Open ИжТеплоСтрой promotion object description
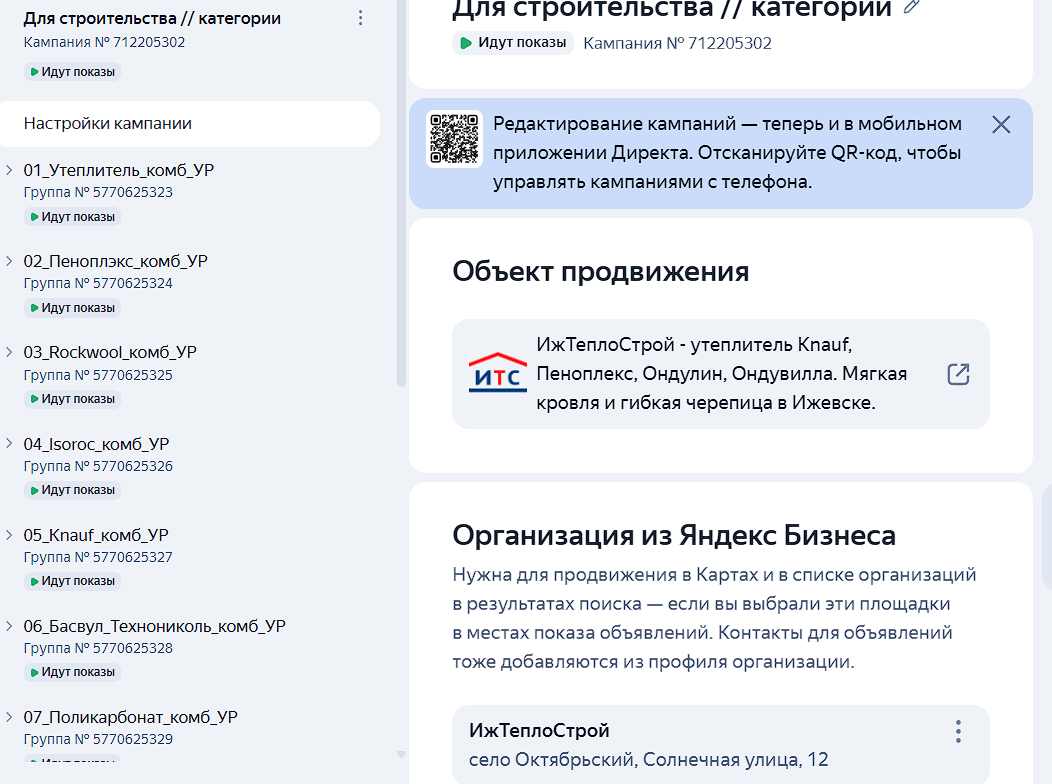 pyautogui.click(x=721, y=374)
